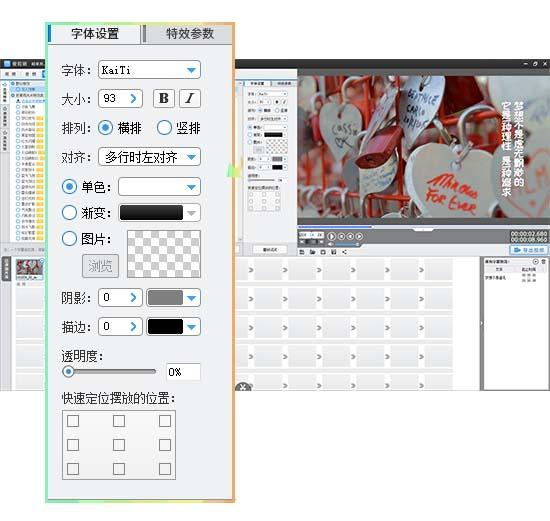
Task: Click the 浏览 browse button
Action: click(x=100, y=266)
